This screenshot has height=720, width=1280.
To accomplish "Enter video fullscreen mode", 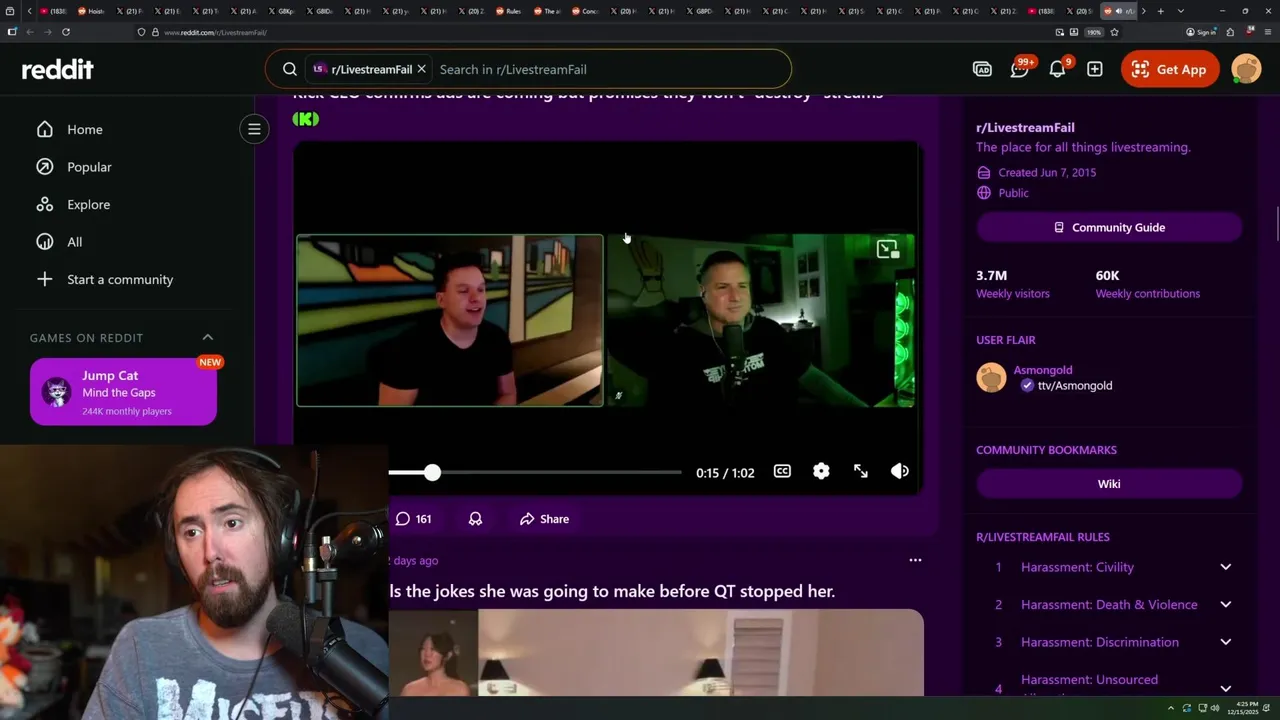I will pyautogui.click(x=861, y=471).
